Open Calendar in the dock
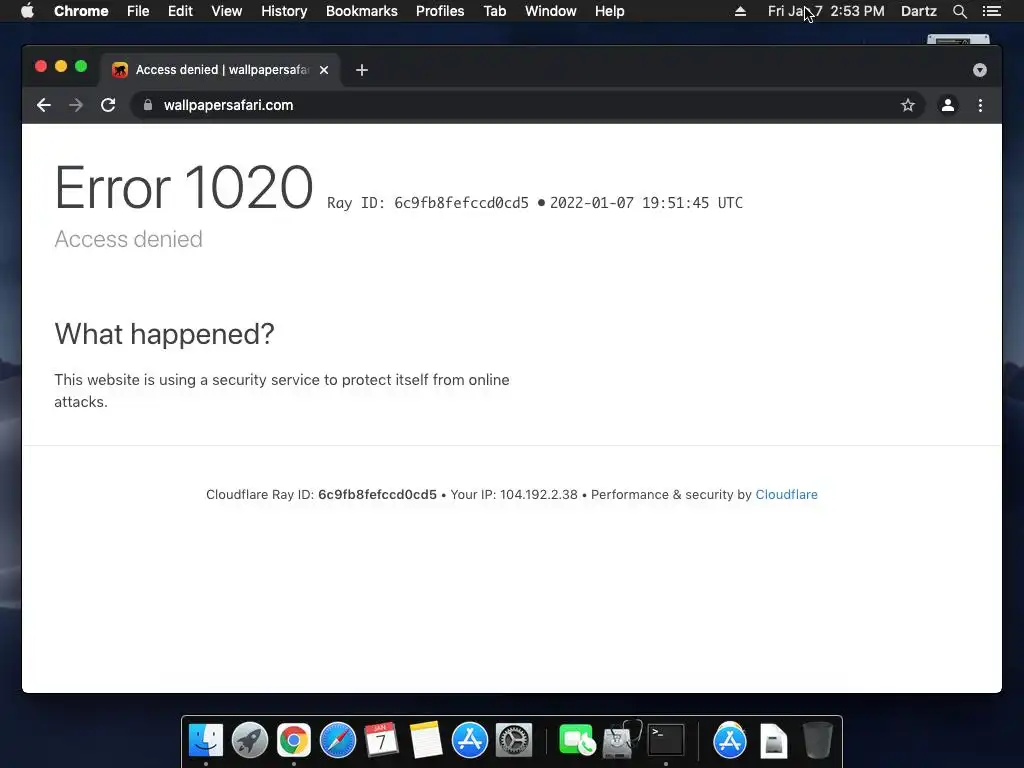The width and height of the screenshot is (1024, 768). 381,741
